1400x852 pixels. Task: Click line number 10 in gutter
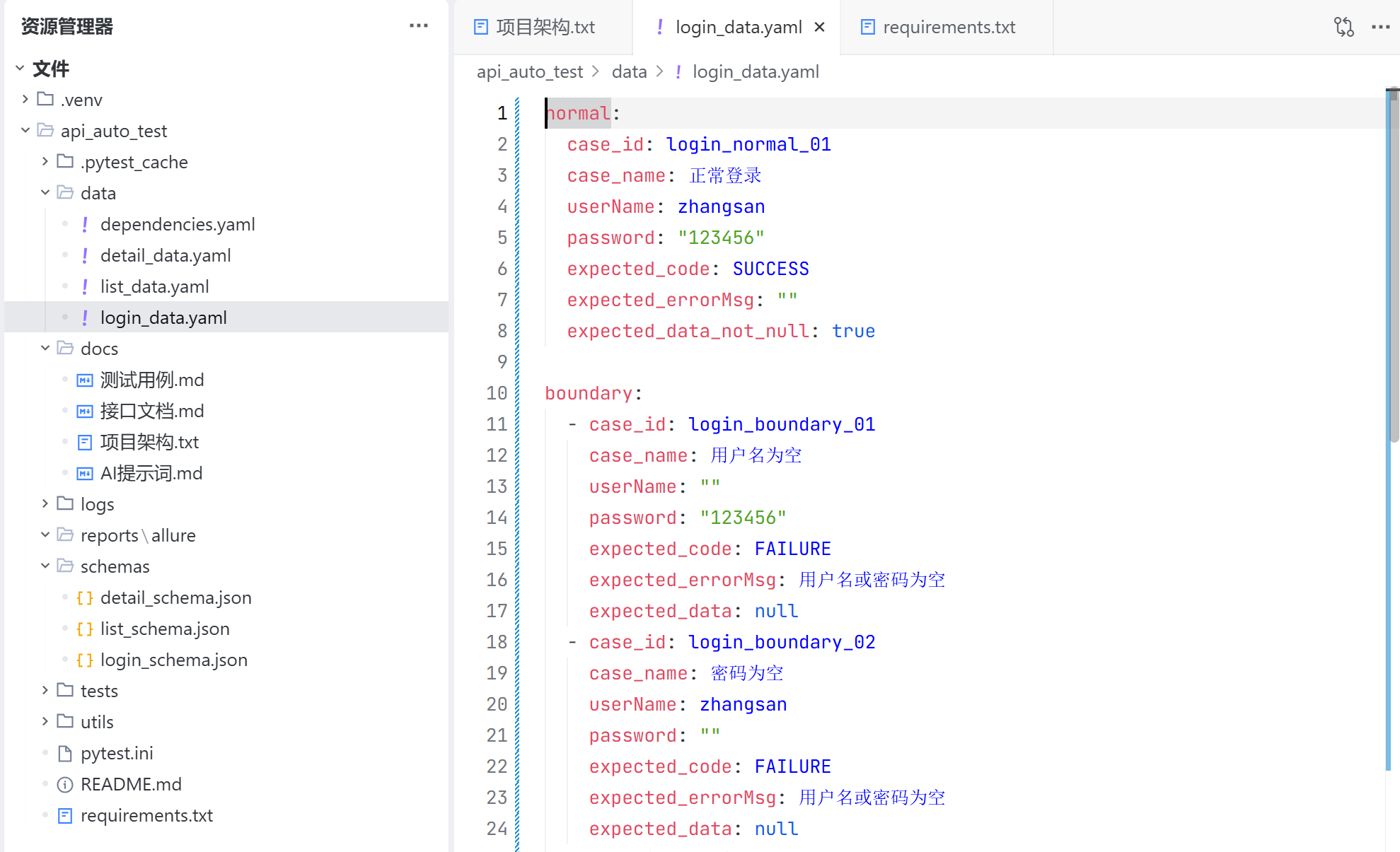(x=497, y=393)
